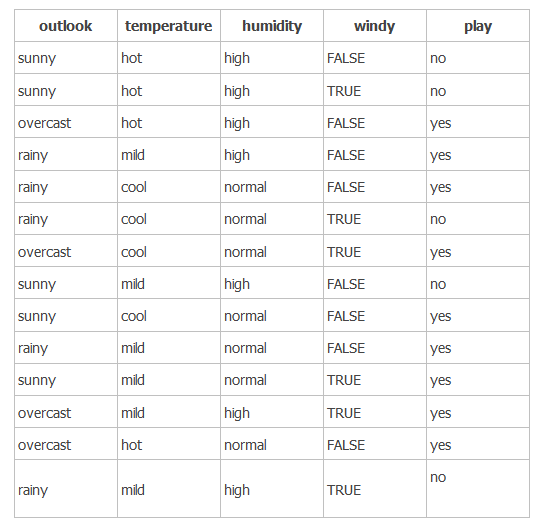Image resolution: width=541 pixels, height=526 pixels.
Task: Click the 'no' cell in the bottom row
Action: point(438,477)
